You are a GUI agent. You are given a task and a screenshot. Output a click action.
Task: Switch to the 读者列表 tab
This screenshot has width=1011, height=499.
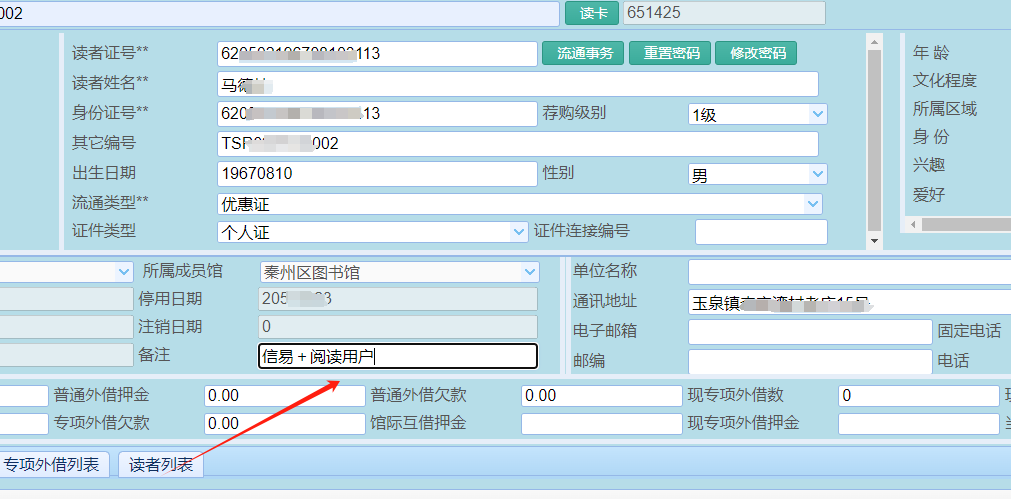coord(161,465)
